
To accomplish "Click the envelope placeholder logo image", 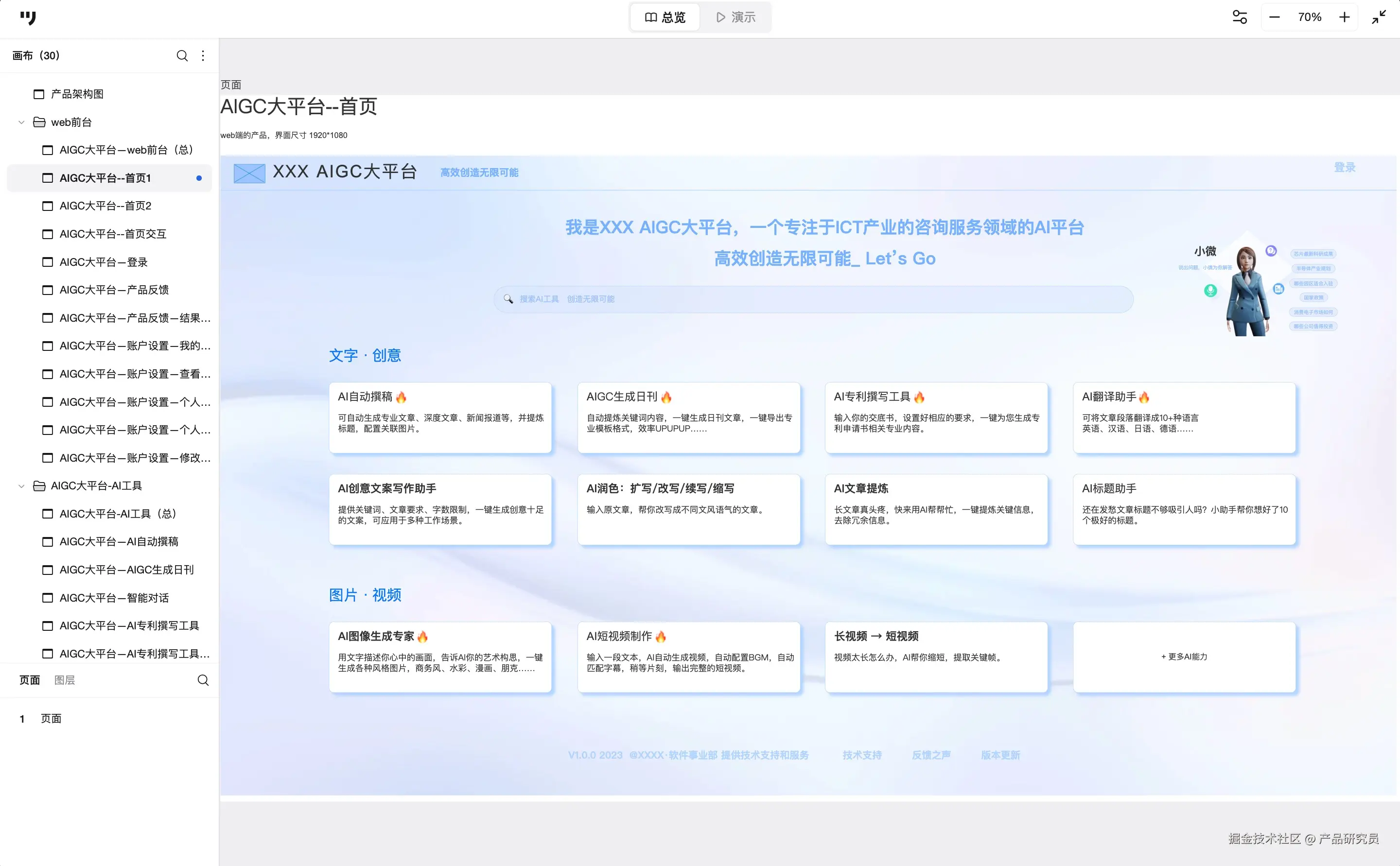I will (x=249, y=173).
